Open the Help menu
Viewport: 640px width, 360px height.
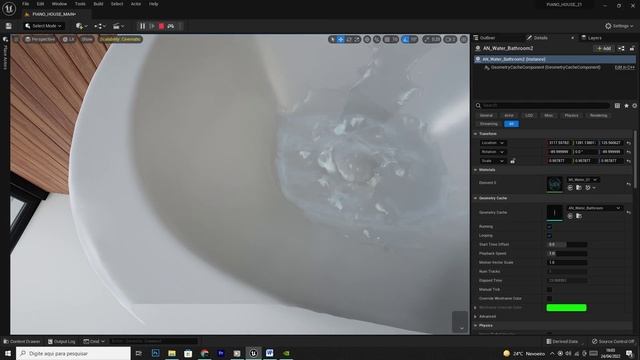tap(153, 4)
